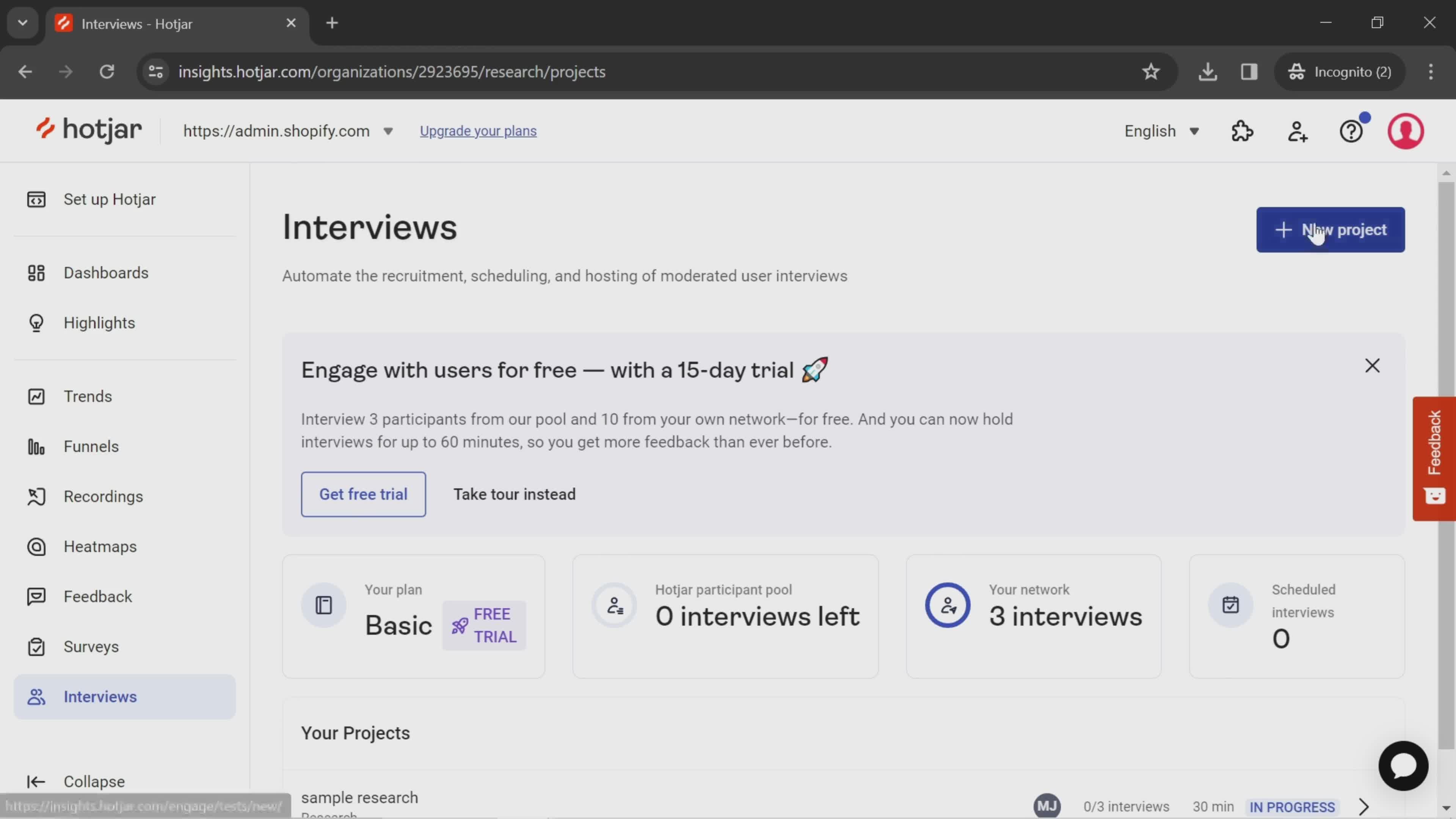Image resolution: width=1456 pixels, height=819 pixels.
Task: Click the Recordings icon in sidebar
Action: pyautogui.click(x=36, y=496)
